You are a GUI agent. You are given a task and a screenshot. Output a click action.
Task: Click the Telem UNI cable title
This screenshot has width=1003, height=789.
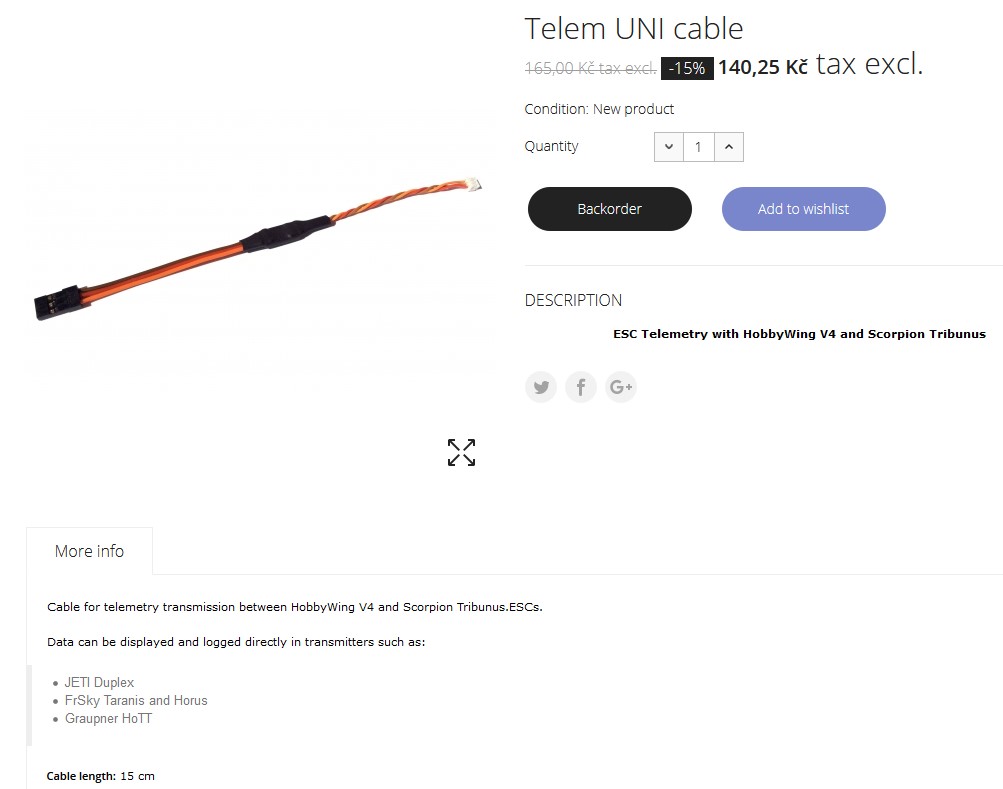click(x=634, y=29)
